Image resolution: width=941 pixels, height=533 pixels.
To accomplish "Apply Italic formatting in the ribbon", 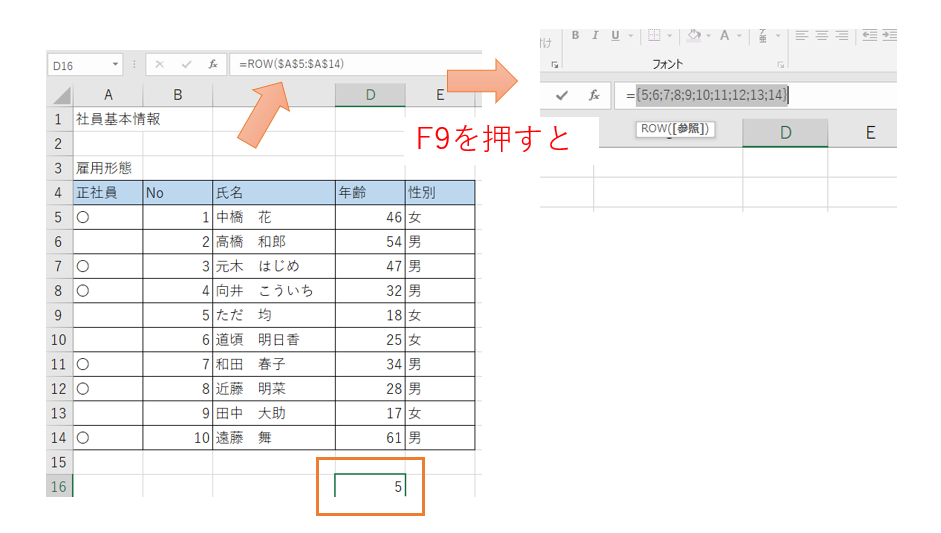I will pos(595,35).
